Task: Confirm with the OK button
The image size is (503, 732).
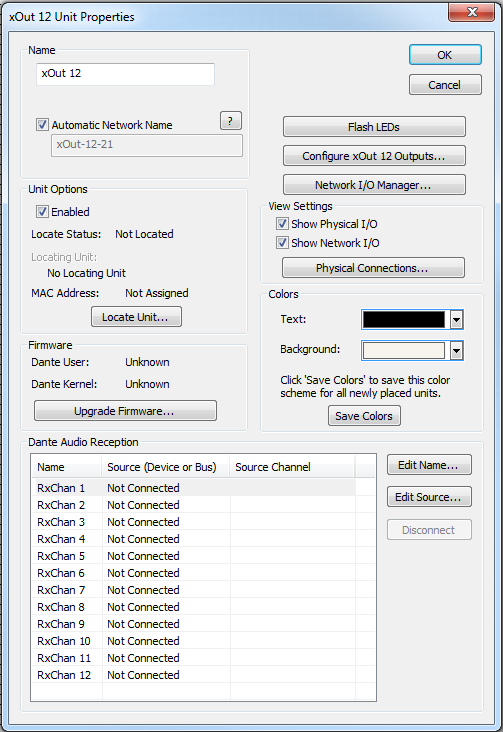Action: coord(445,55)
